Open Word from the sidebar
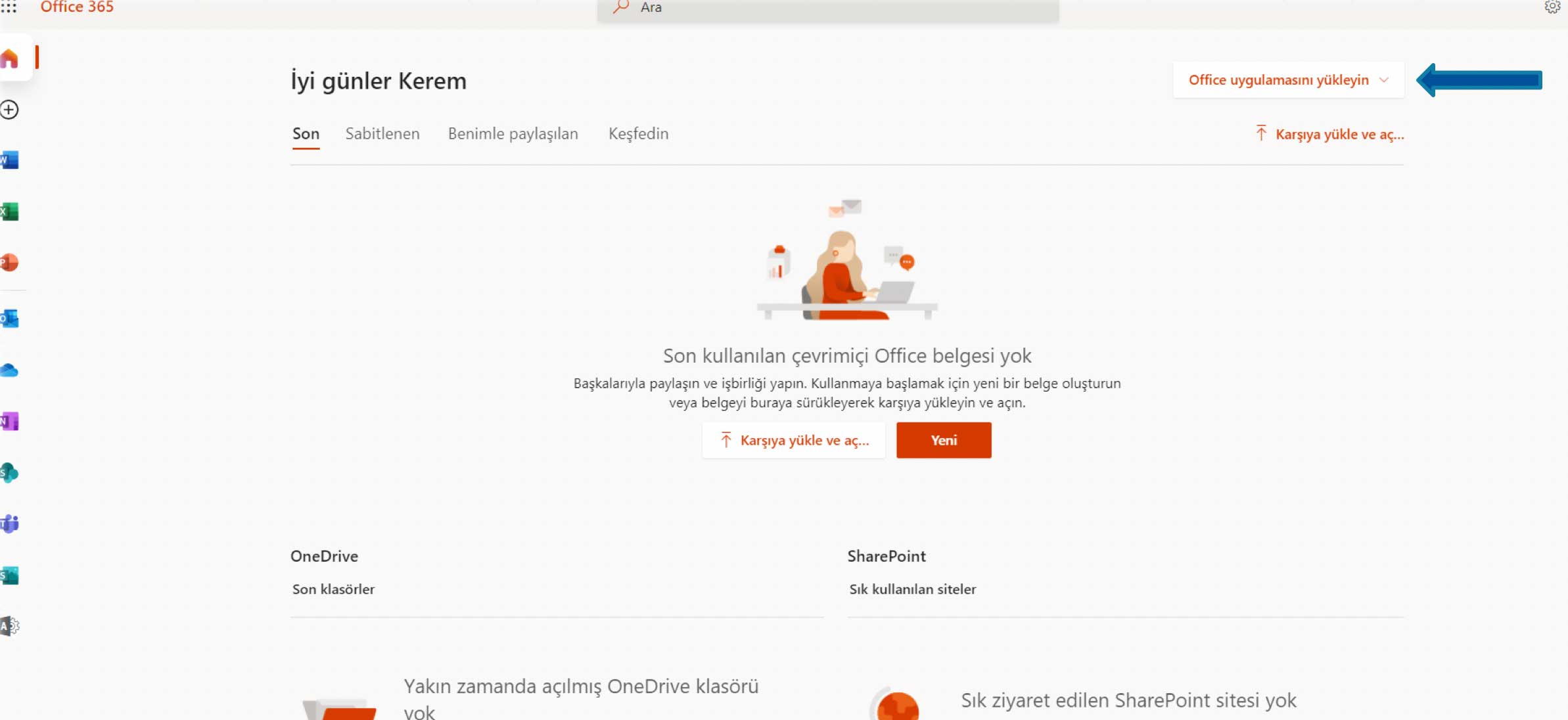The height and width of the screenshot is (720, 1568). coord(9,160)
